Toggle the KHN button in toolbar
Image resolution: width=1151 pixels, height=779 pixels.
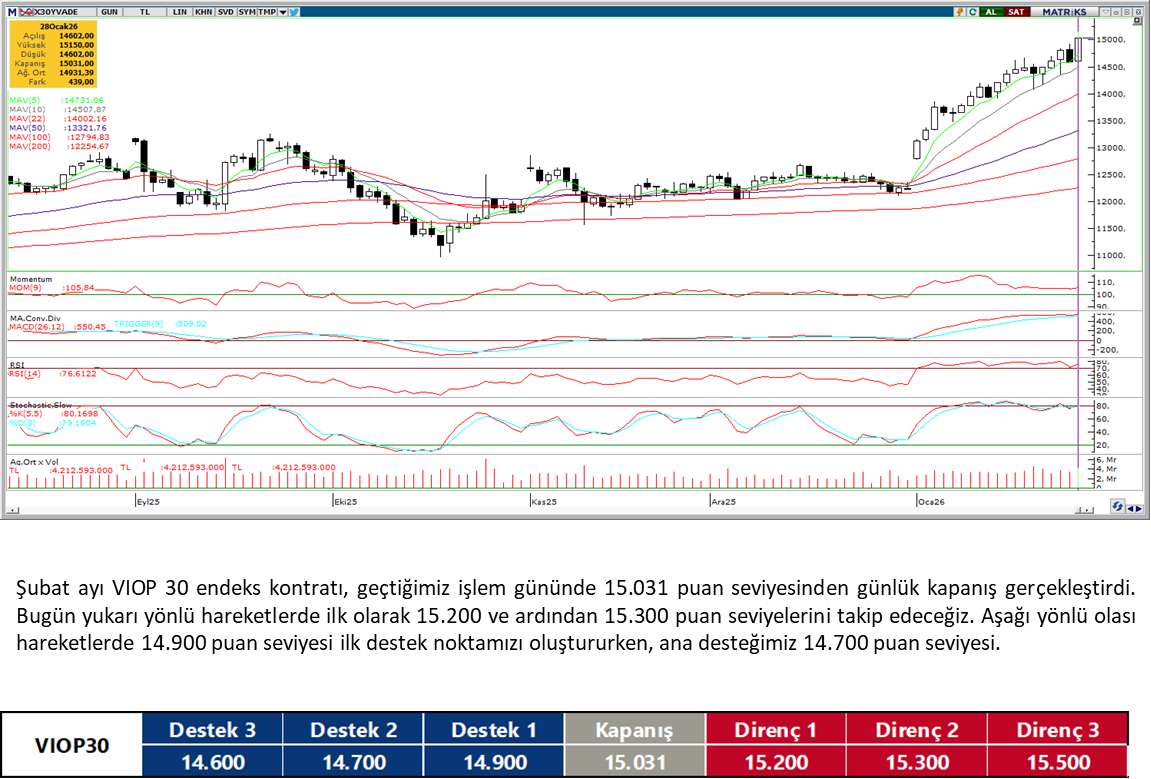click(203, 11)
